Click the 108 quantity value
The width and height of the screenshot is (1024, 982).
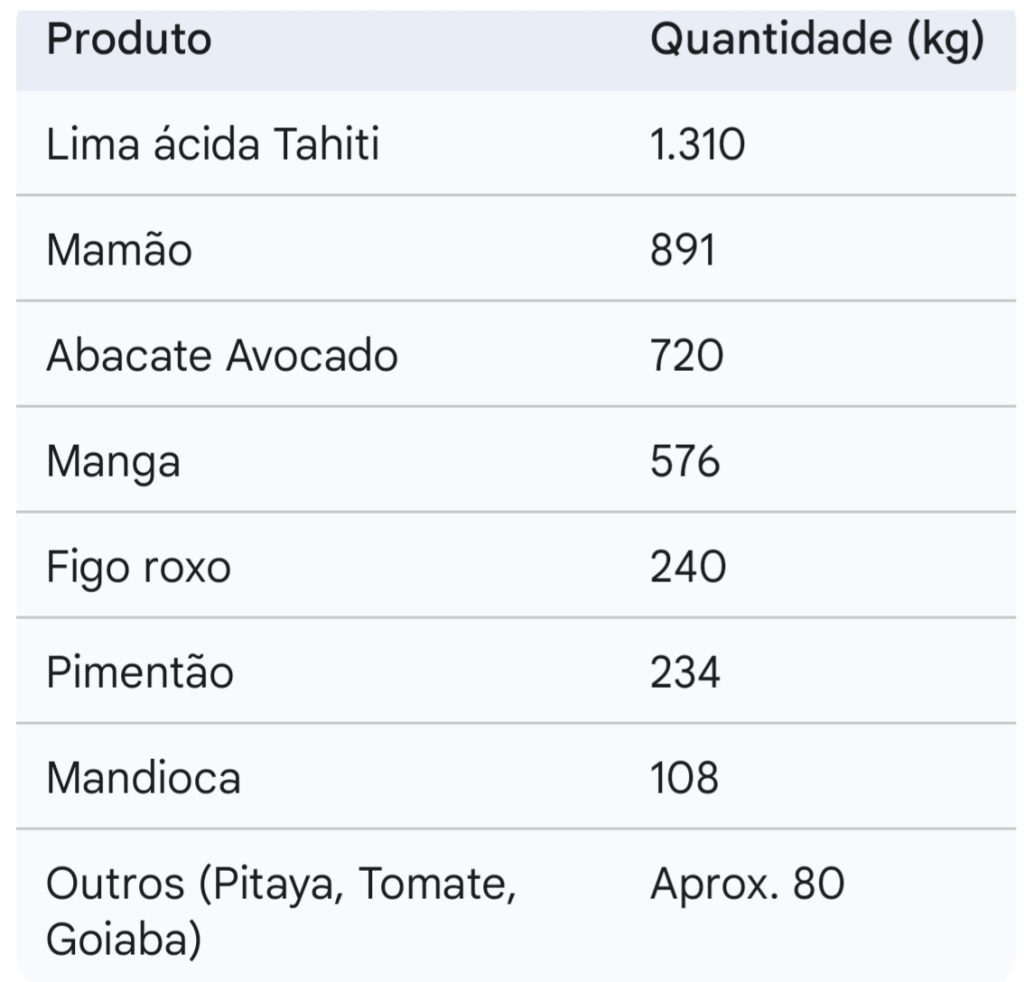coord(684,778)
